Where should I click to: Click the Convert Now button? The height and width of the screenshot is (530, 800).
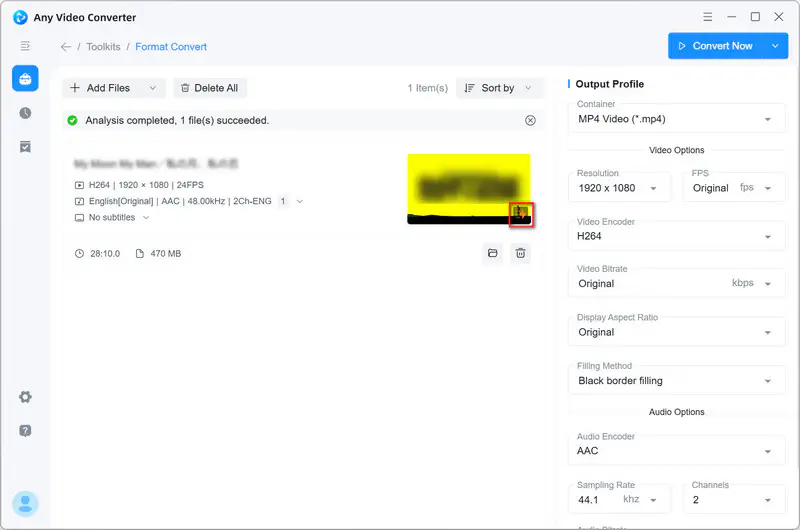tap(715, 46)
